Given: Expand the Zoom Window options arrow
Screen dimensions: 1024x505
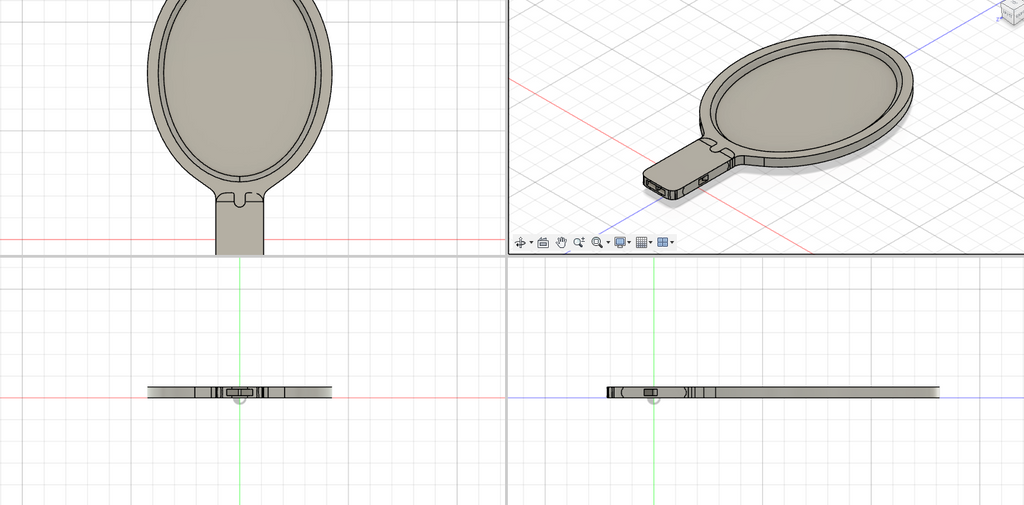Looking at the screenshot, I should pyautogui.click(x=608, y=243).
